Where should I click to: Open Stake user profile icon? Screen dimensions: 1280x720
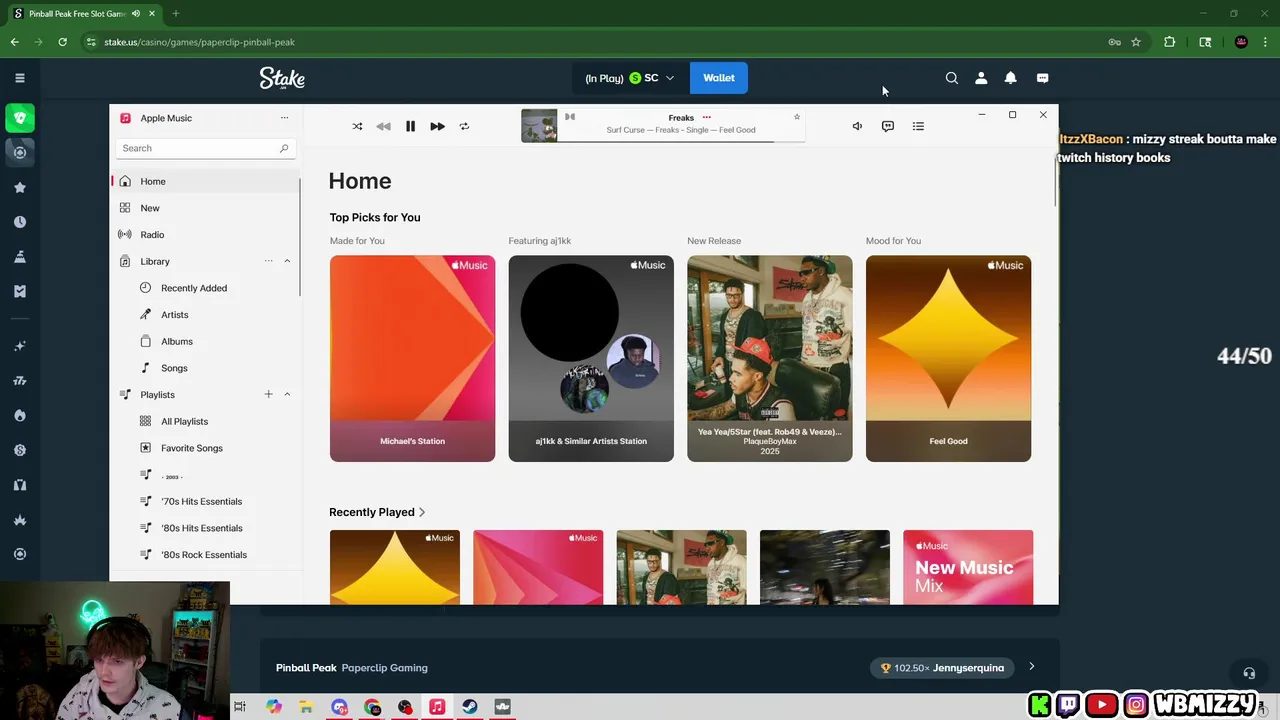point(981,78)
